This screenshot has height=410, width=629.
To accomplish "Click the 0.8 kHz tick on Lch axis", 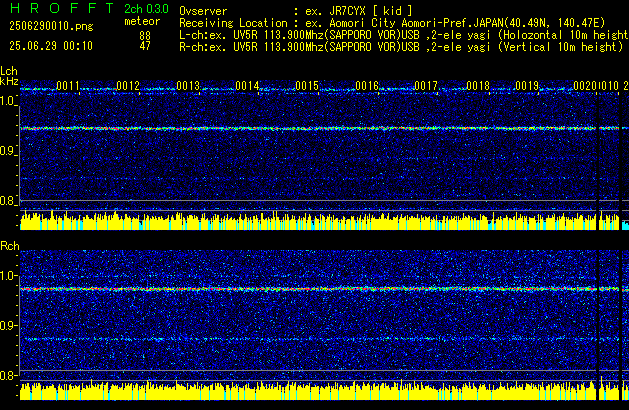I will click(x=9, y=201).
